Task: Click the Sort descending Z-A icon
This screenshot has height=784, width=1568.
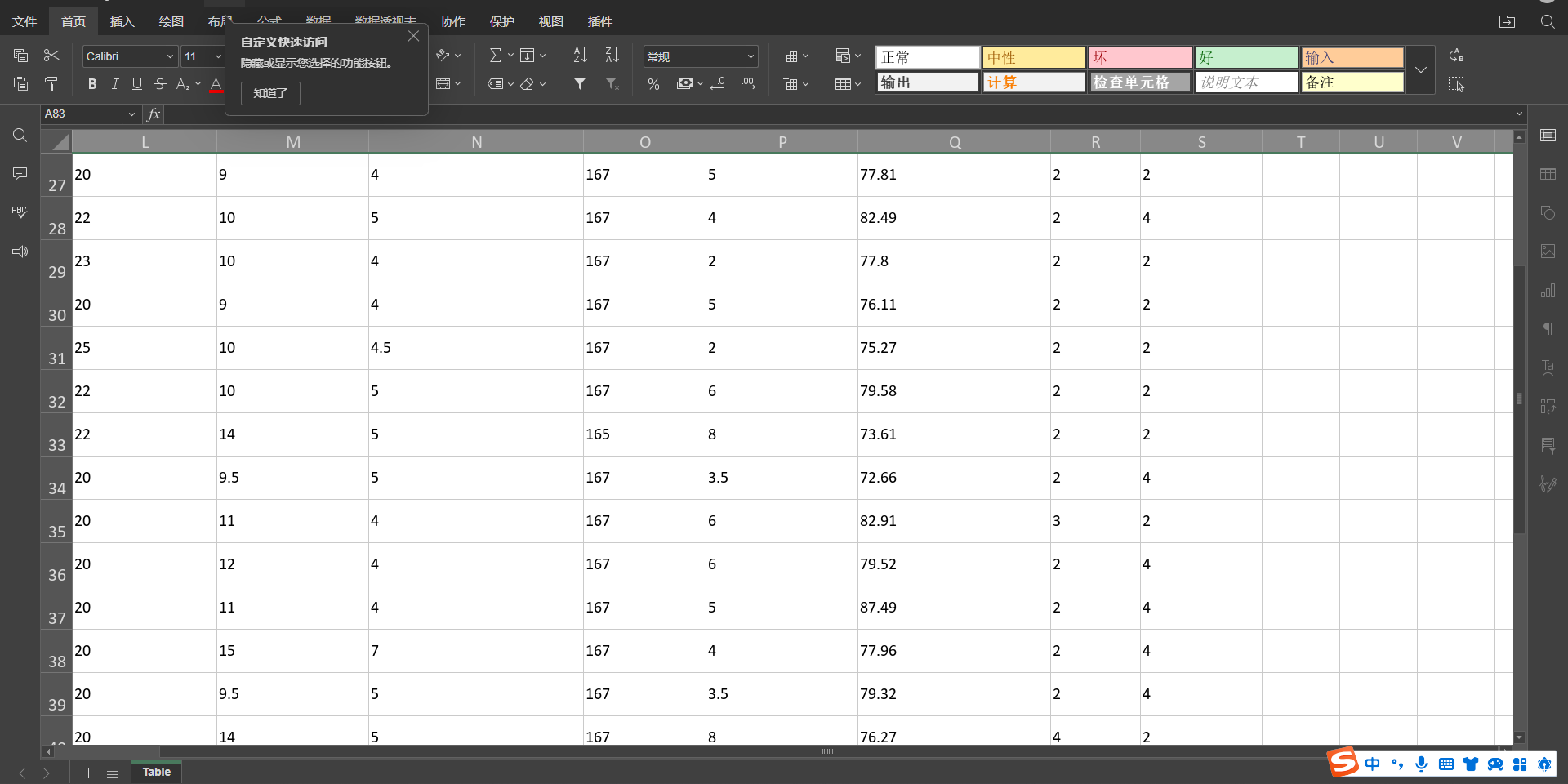Action: coord(612,56)
